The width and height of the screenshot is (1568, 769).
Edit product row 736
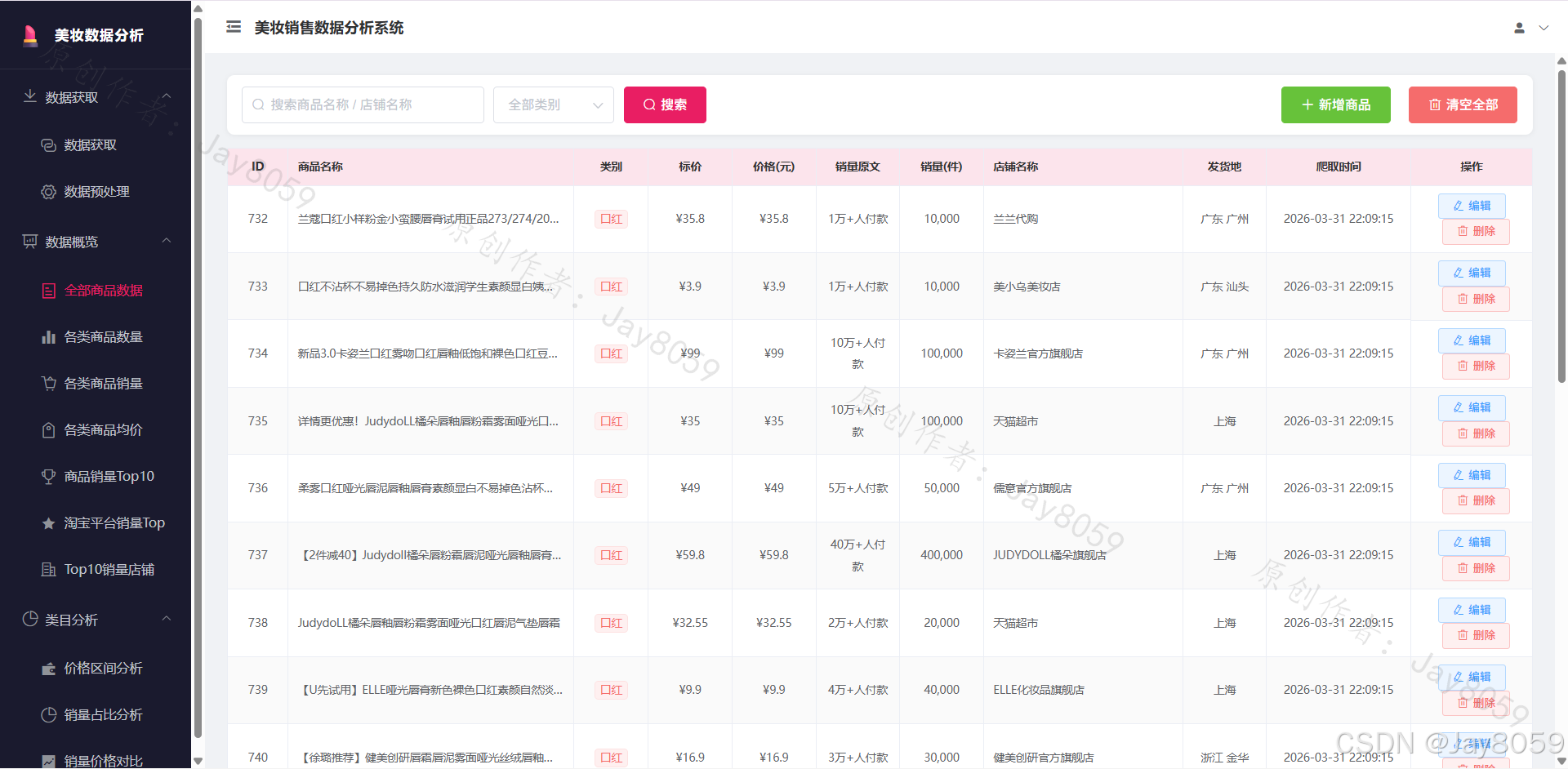pos(1472,475)
